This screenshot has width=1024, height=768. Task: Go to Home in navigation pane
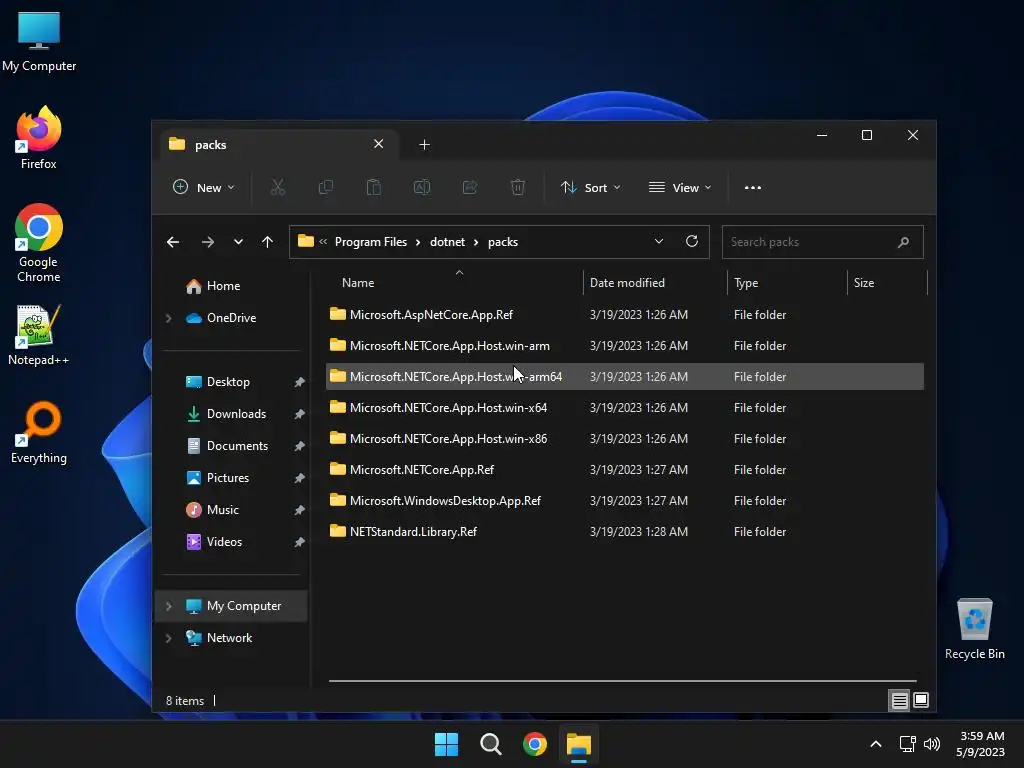pyautogui.click(x=223, y=286)
